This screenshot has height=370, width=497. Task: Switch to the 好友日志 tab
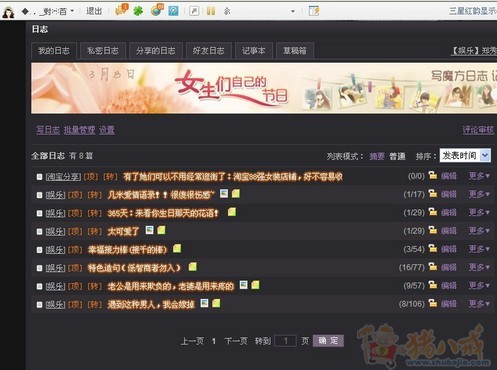coord(209,51)
